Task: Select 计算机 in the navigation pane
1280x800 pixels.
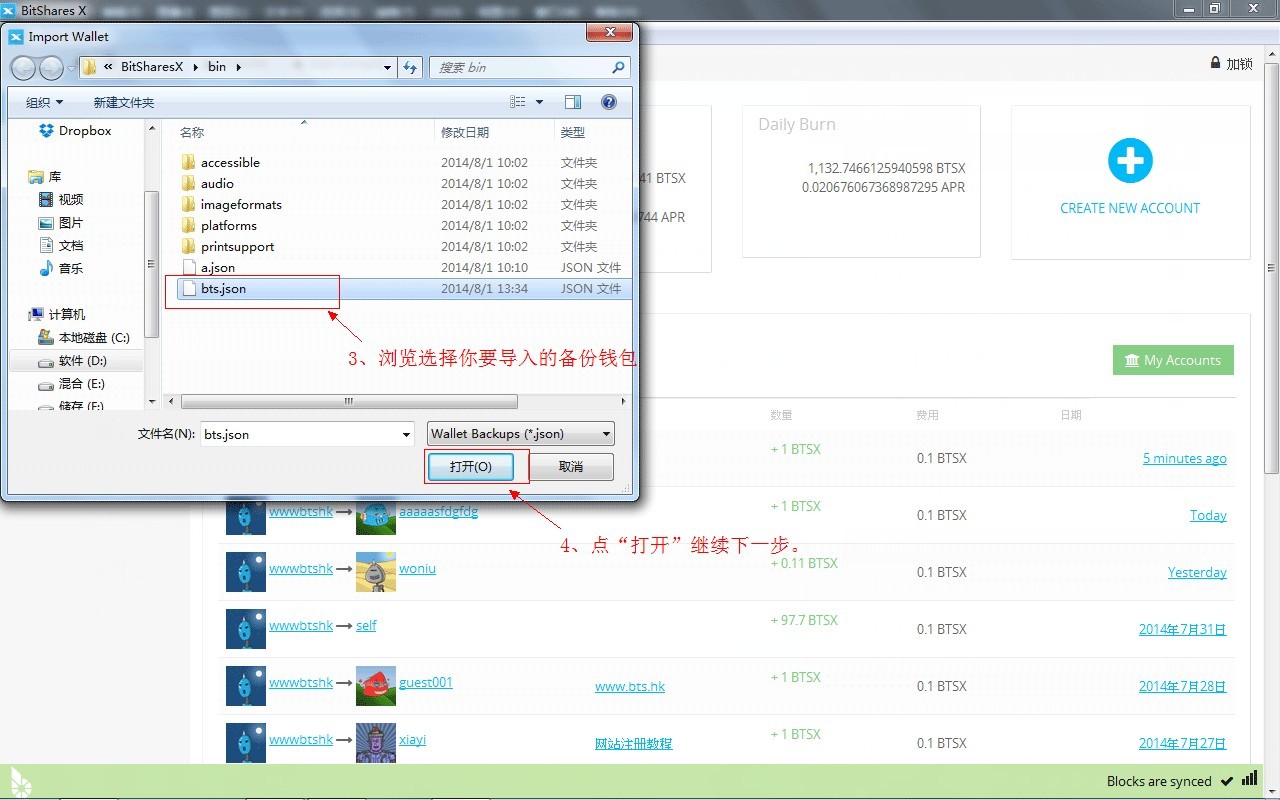Action: click(57, 315)
